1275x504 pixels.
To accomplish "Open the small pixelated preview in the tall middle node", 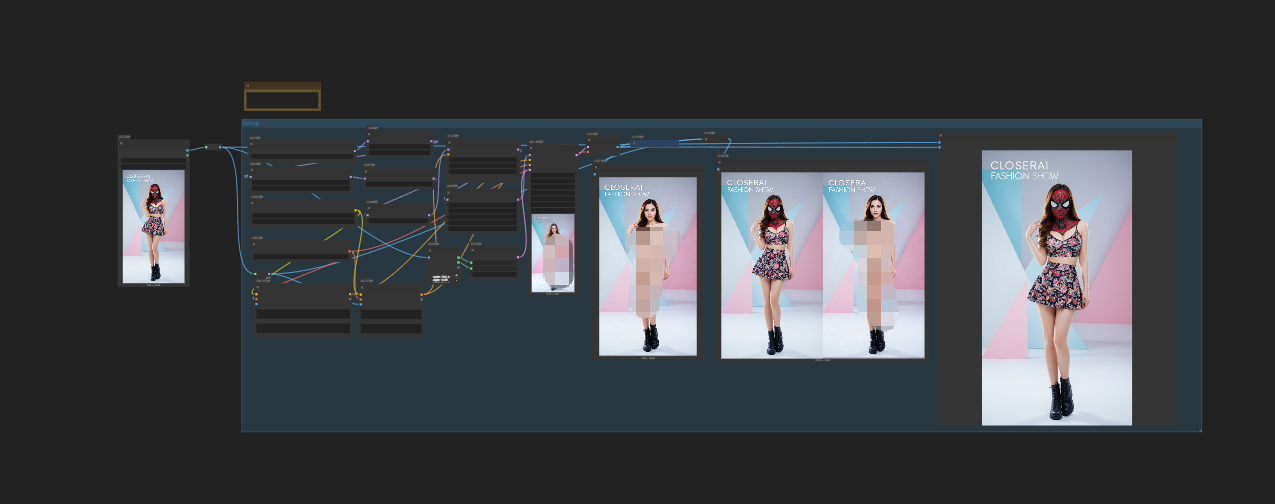I will [553, 252].
